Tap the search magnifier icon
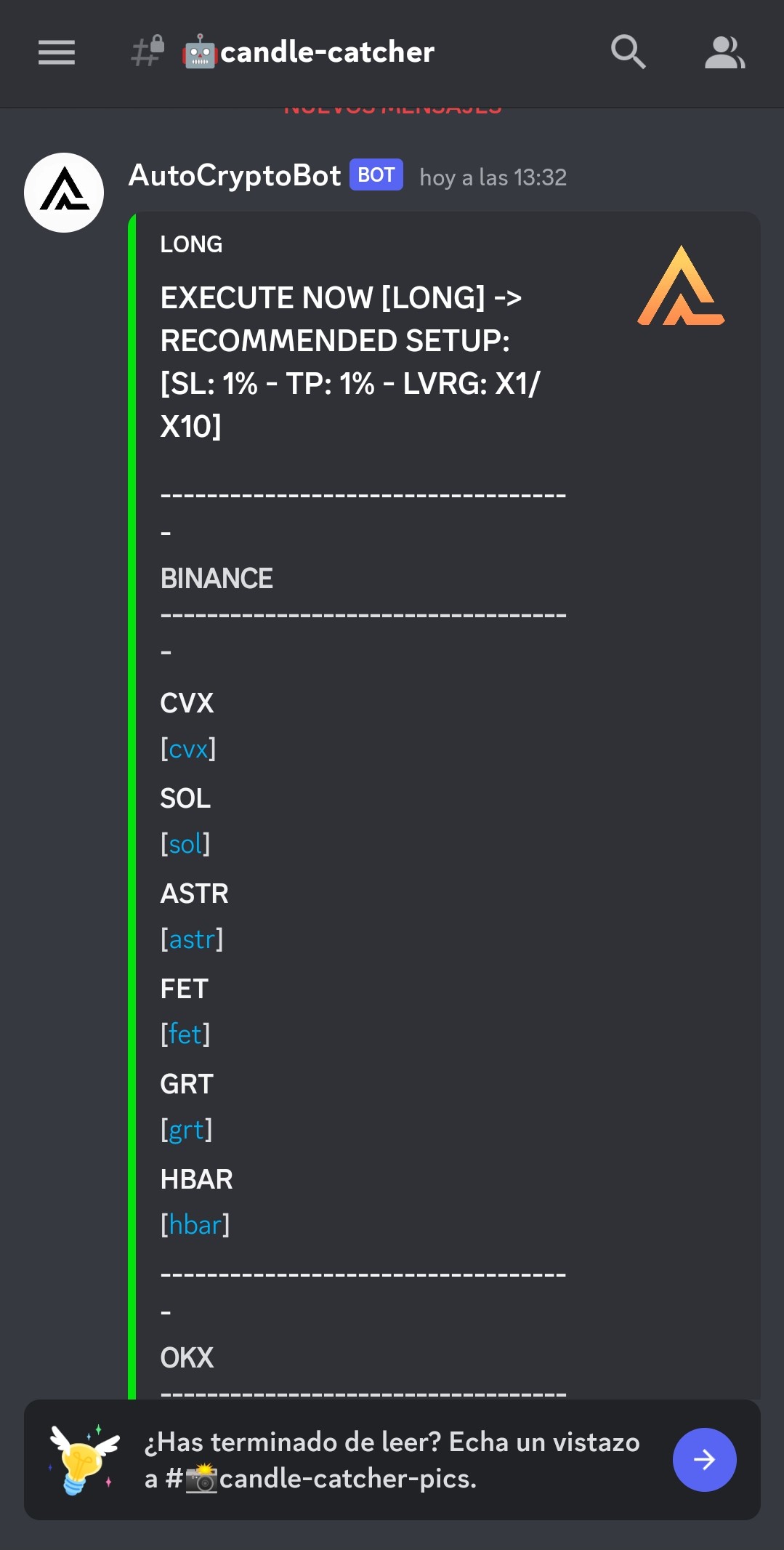This screenshot has height=1550, width=784. tap(628, 52)
